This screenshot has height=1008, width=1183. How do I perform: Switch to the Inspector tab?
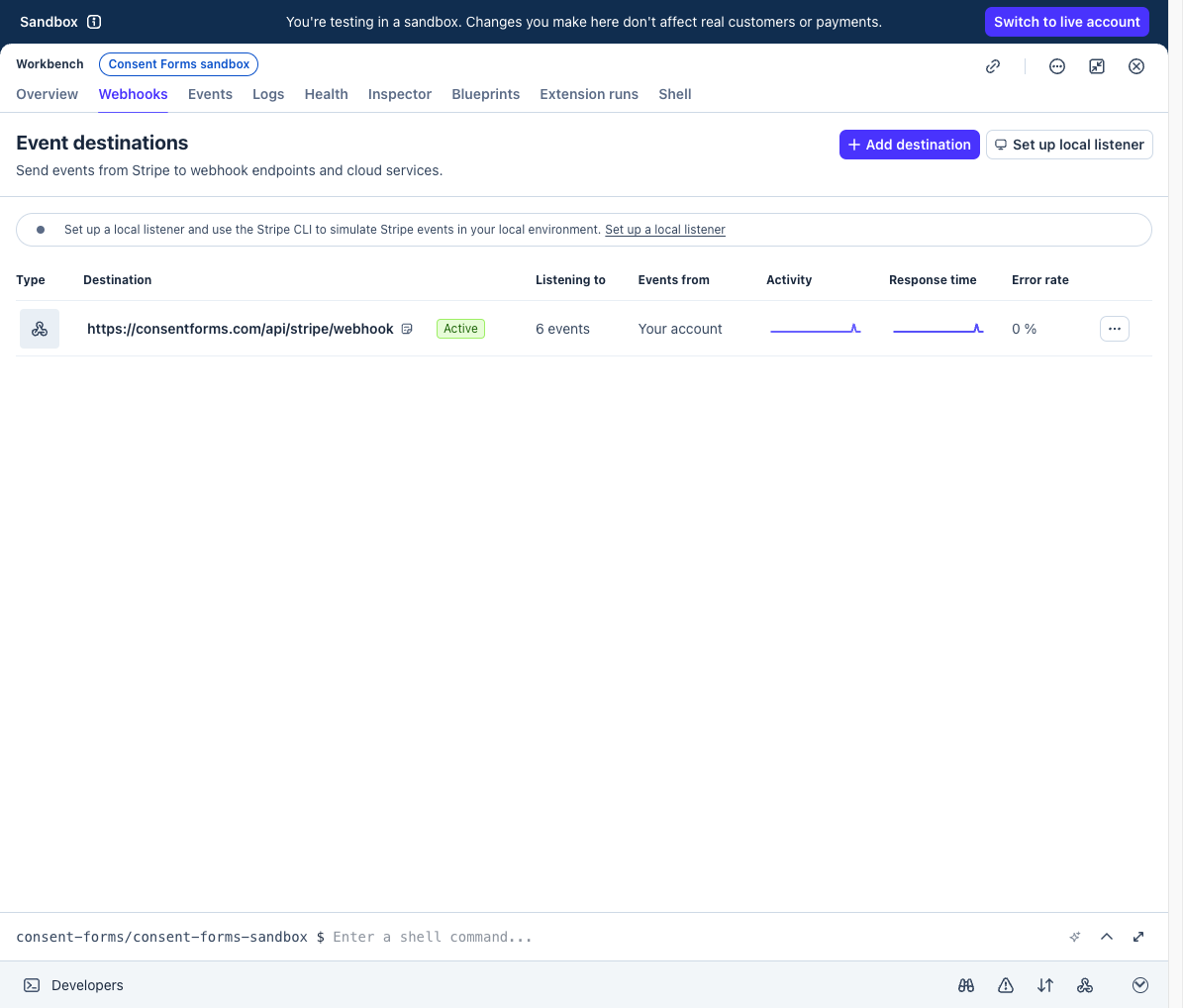400,94
